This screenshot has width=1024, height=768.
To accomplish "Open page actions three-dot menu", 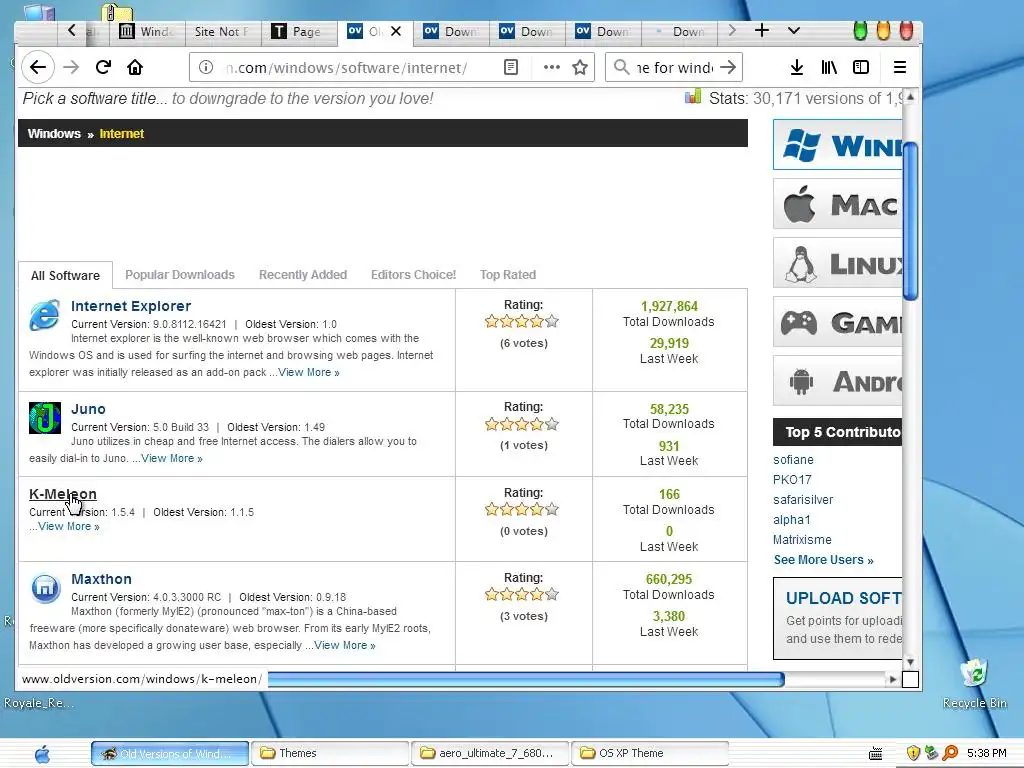I will (552, 67).
